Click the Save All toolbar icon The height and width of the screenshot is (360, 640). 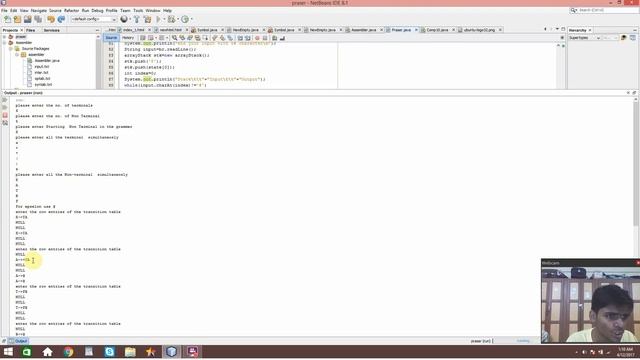tap(38, 19)
